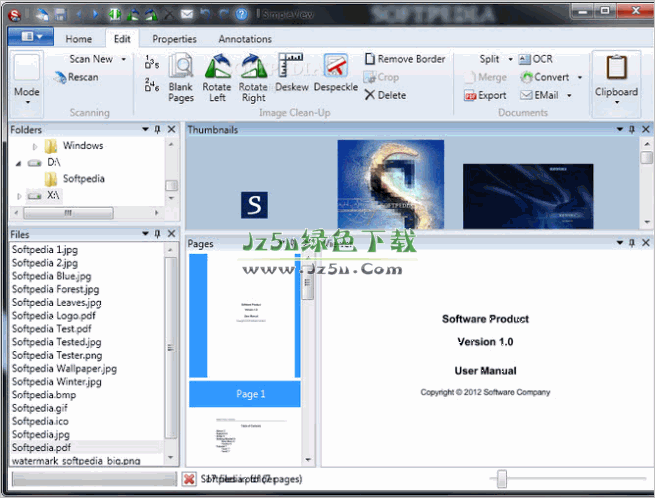Close the Folders panel
The width and height of the screenshot is (655, 498).
click(x=171, y=130)
